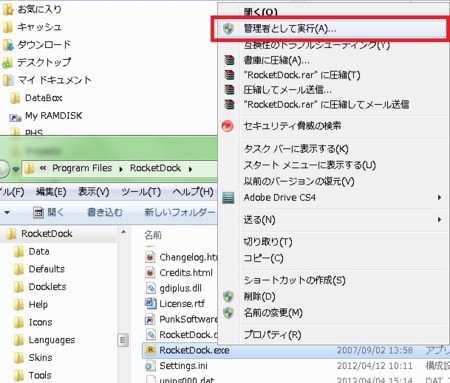Open Adobe Drive CS4 submenu entry
This screenshot has width=450, height=383.
point(279,197)
